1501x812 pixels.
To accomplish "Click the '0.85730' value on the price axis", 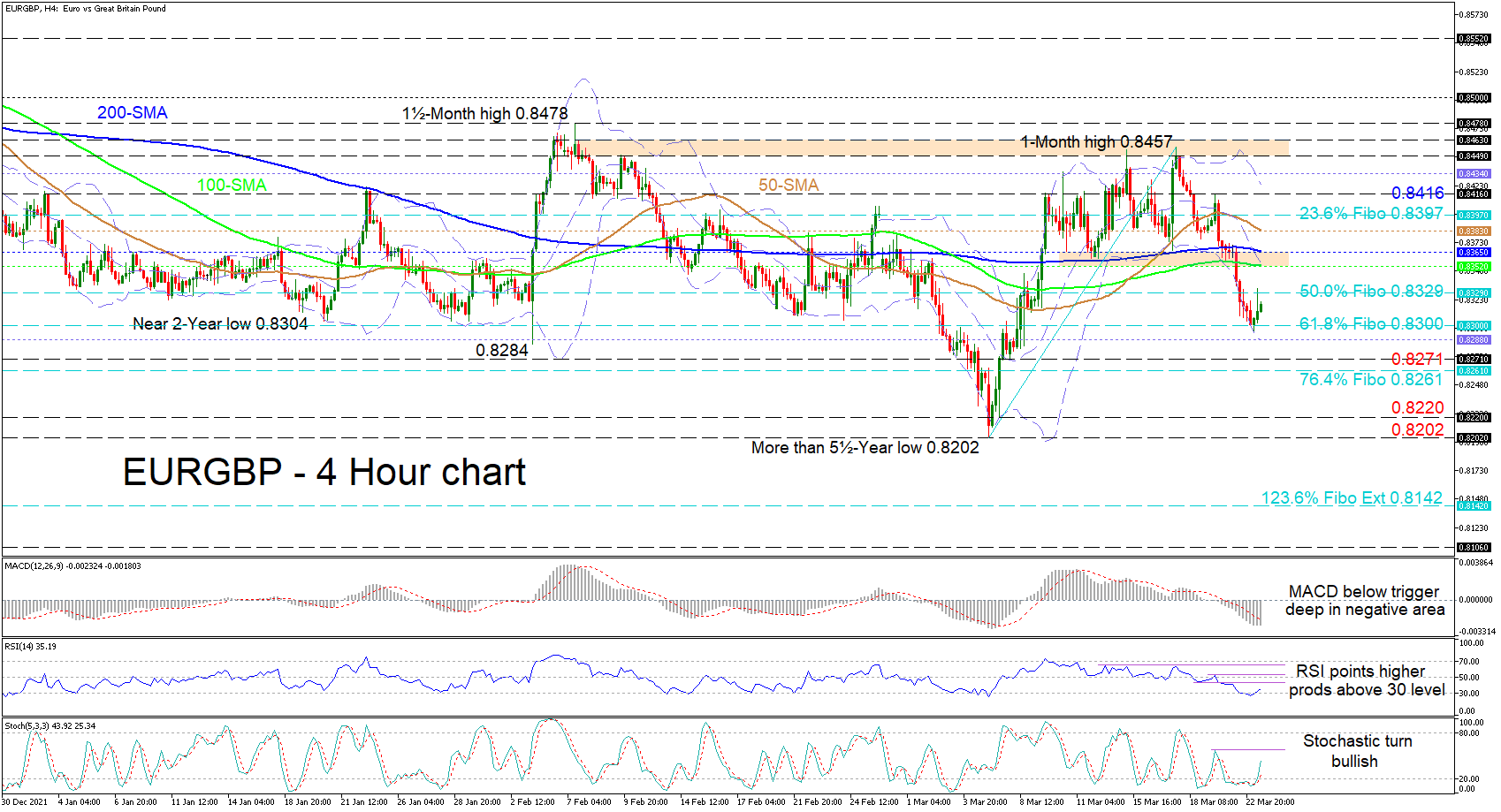I will click(x=1473, y=15).
